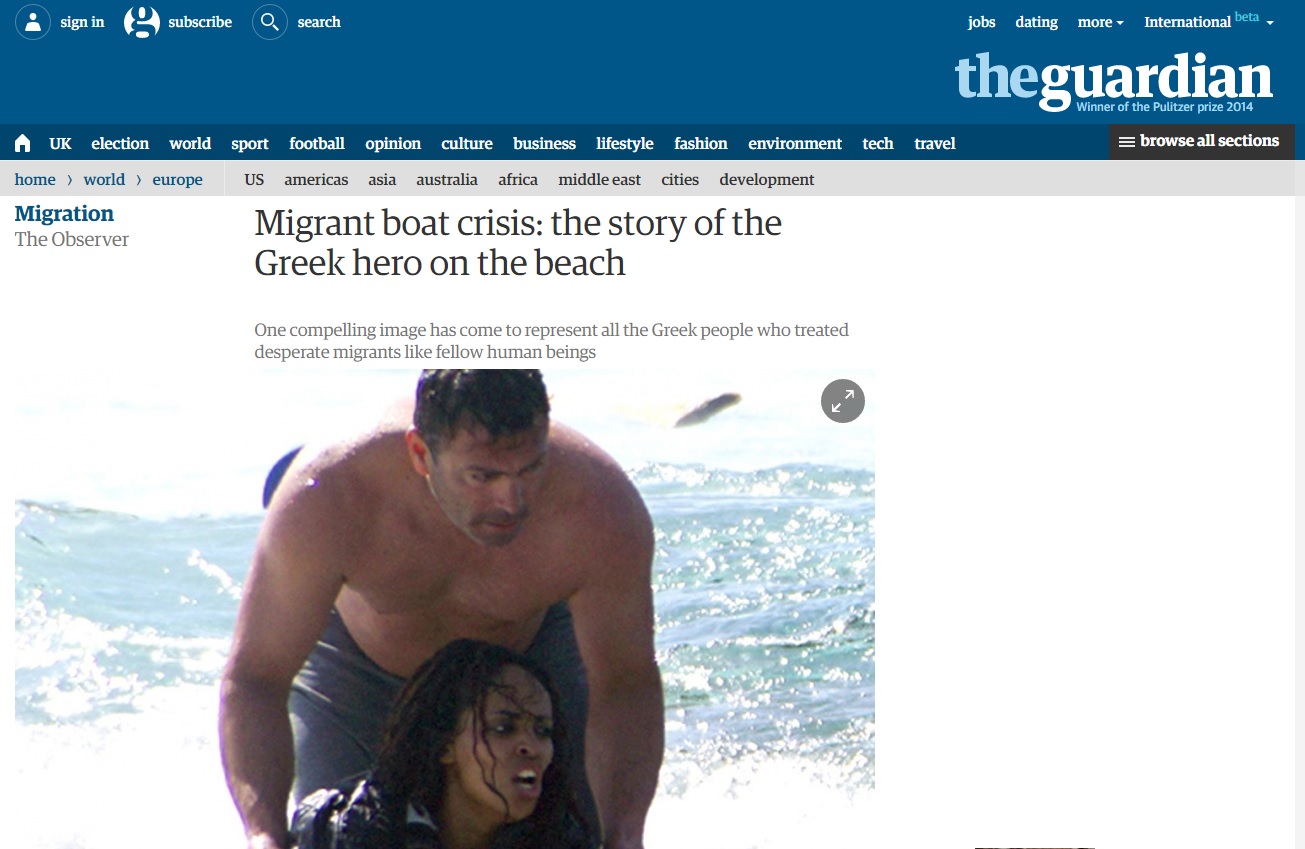
Task: Open the jobs link
Action: point(981,22)
